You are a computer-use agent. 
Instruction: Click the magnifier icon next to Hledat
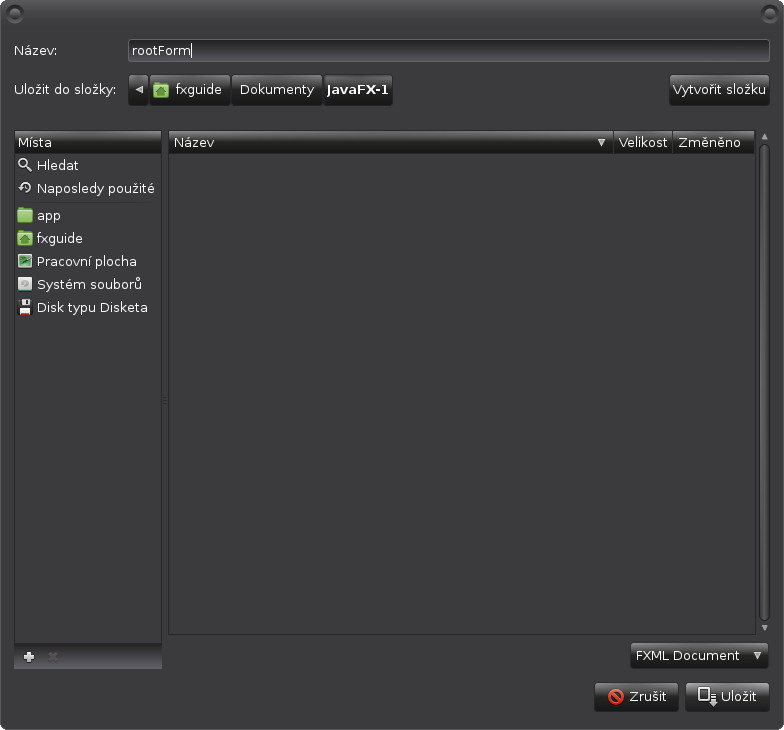point(24,165)
